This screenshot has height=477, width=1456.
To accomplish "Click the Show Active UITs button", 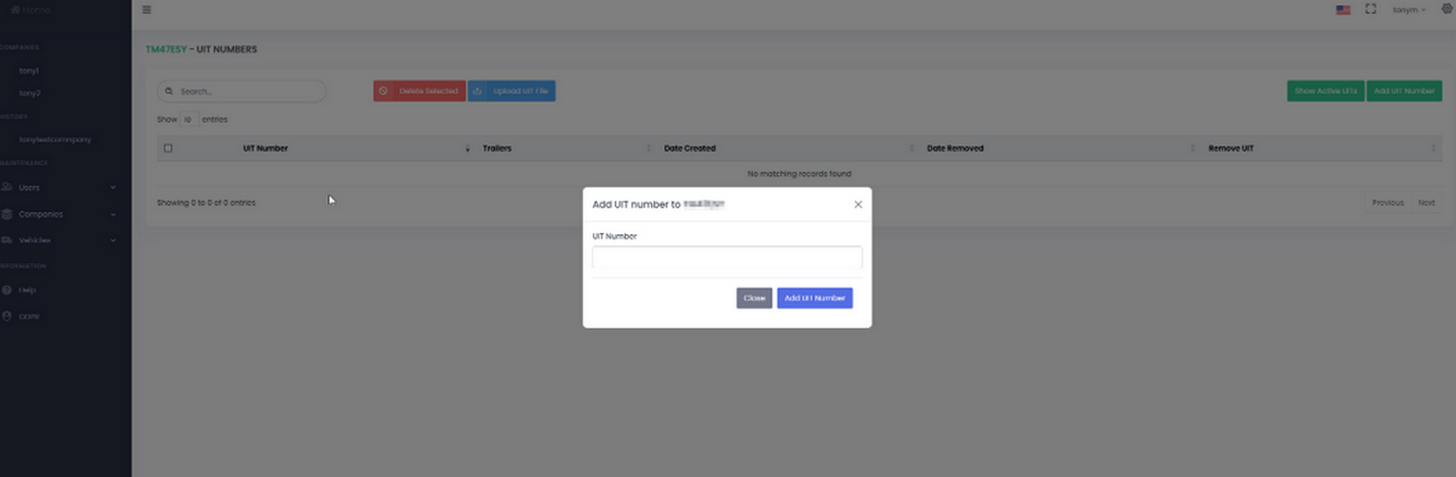I will click(1325, 91).
